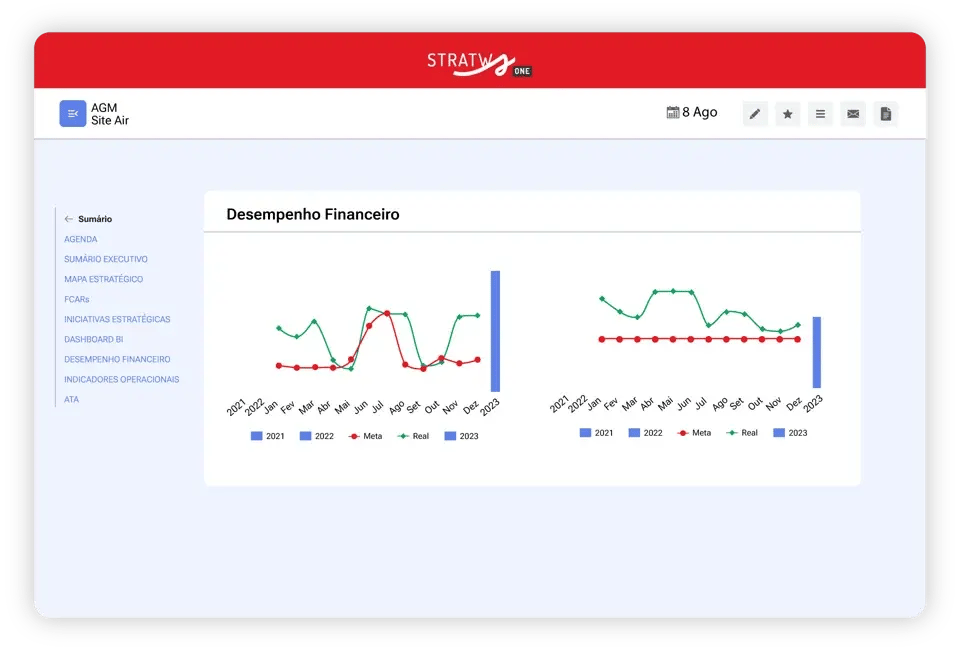Image resolution: width=960 pixels, height=650 pixels.
Task: Collapse sidebar with blue menu icon
Action: 72,114
